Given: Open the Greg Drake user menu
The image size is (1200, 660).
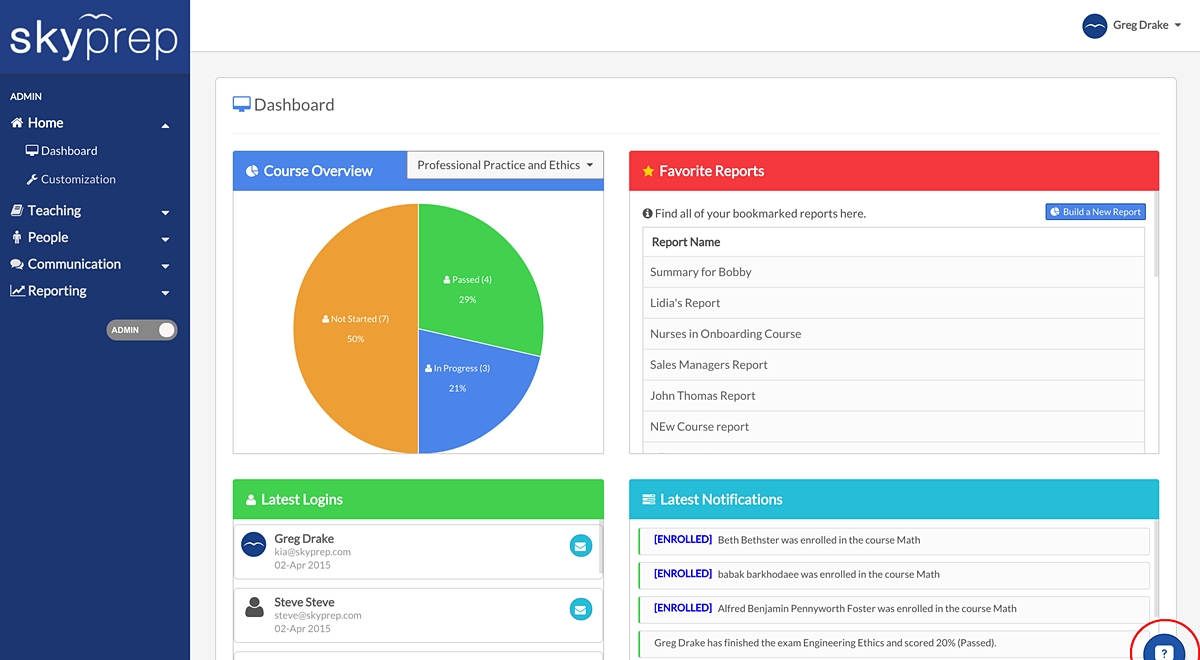Looking at the screenshot, I should click(1132, 26).
